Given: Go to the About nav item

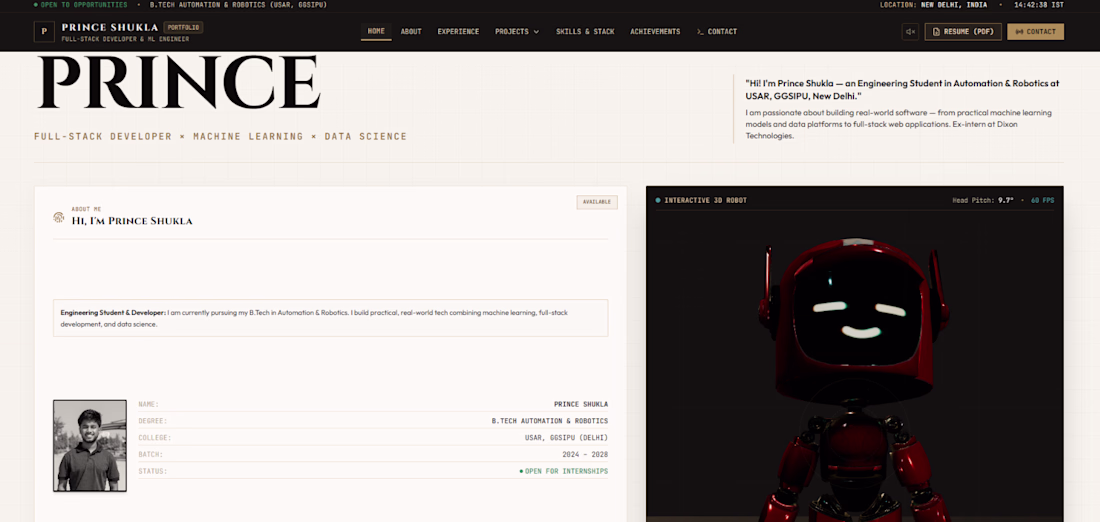Looking at the screenshot, I should (411, 32).
